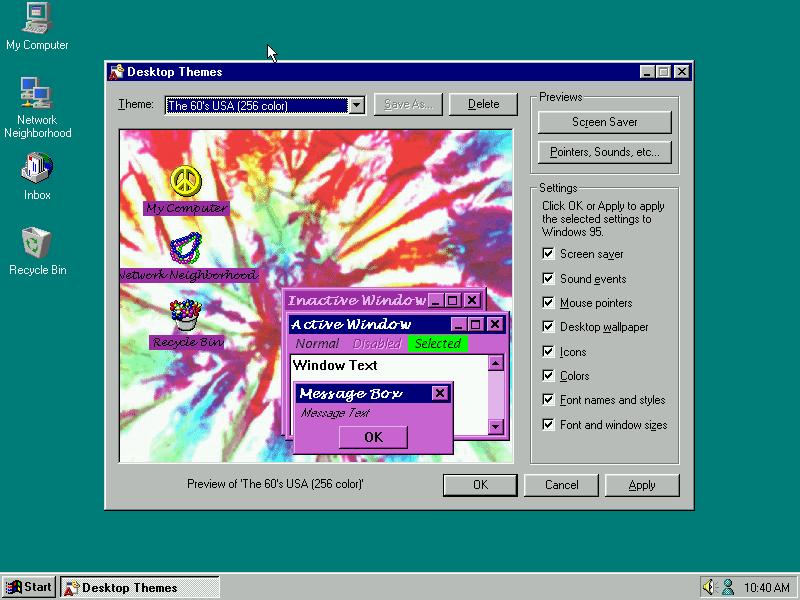800x600 pixels.
Task: Open Pointers, Sounds, etc. preview
Action: tap(605, 152)
